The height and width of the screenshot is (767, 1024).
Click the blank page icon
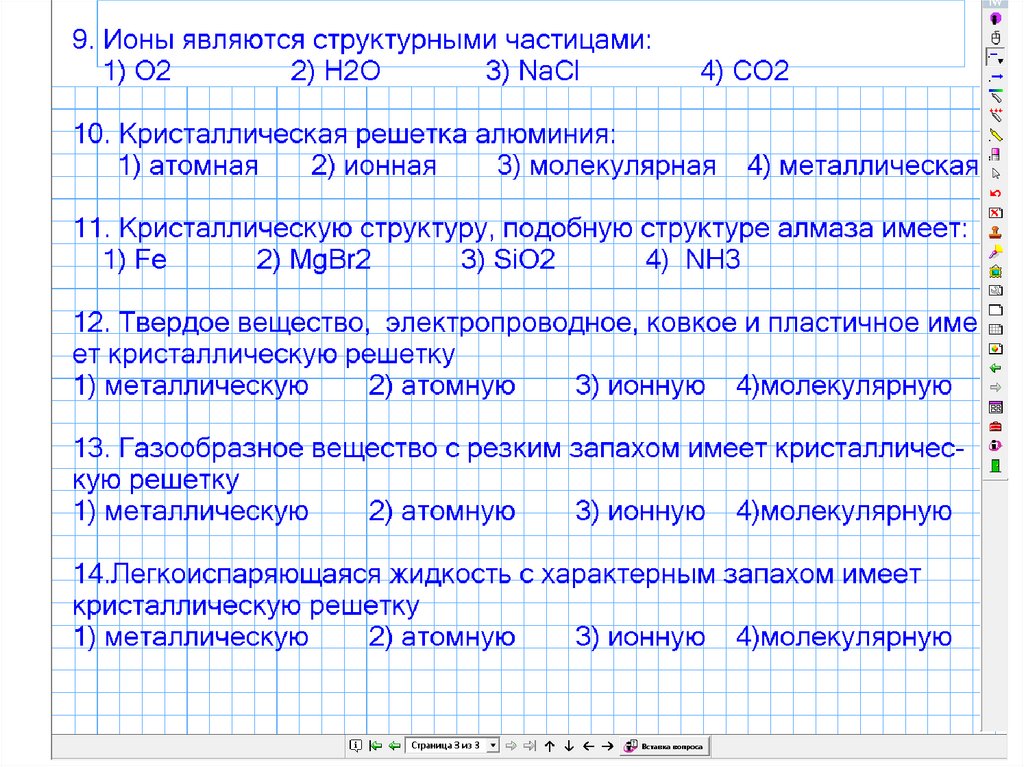coord(995,310)
